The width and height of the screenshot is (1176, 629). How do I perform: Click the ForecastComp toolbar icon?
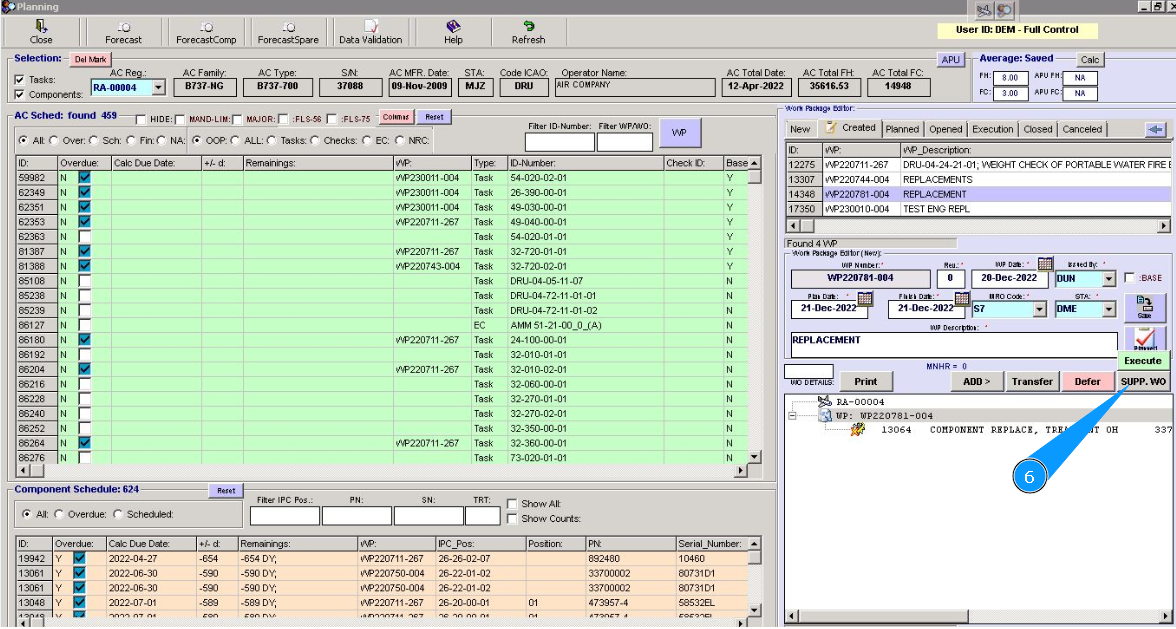click(x=205, y=32)
